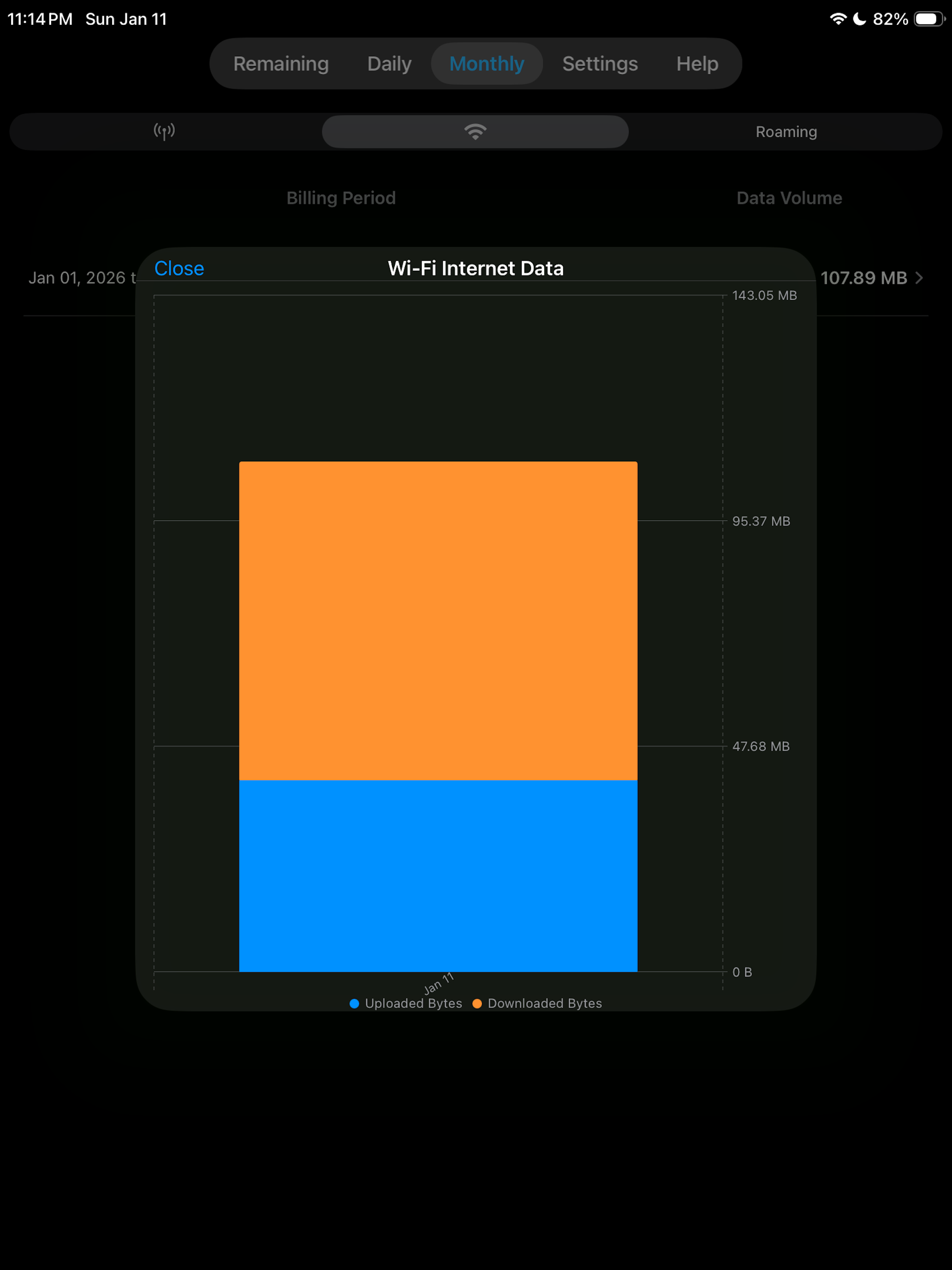Tap the 82% battery percentage

click(x=890, y=19)
